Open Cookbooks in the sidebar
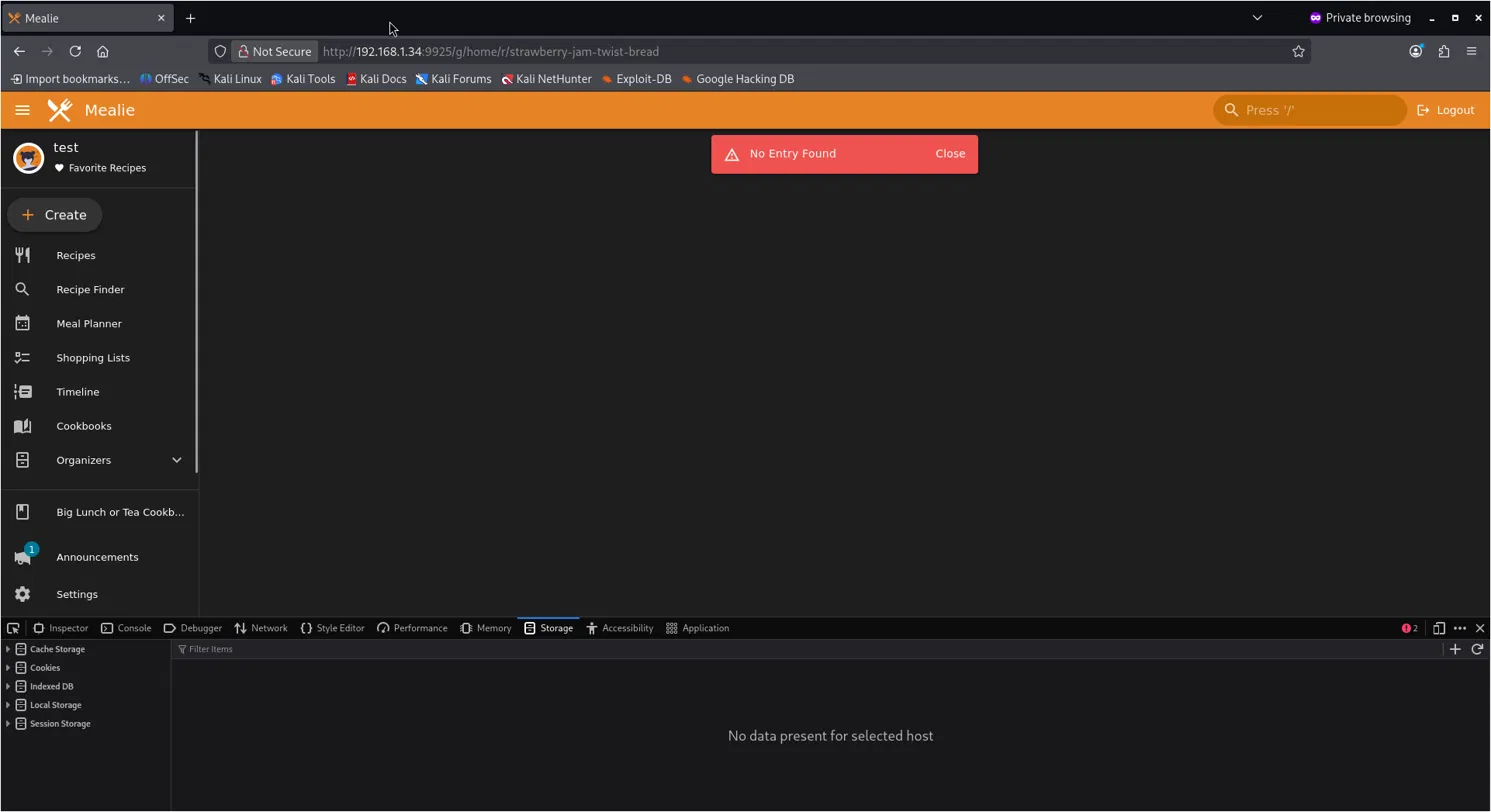This screenshot has height=812, width=1491. tap(99, 426)
